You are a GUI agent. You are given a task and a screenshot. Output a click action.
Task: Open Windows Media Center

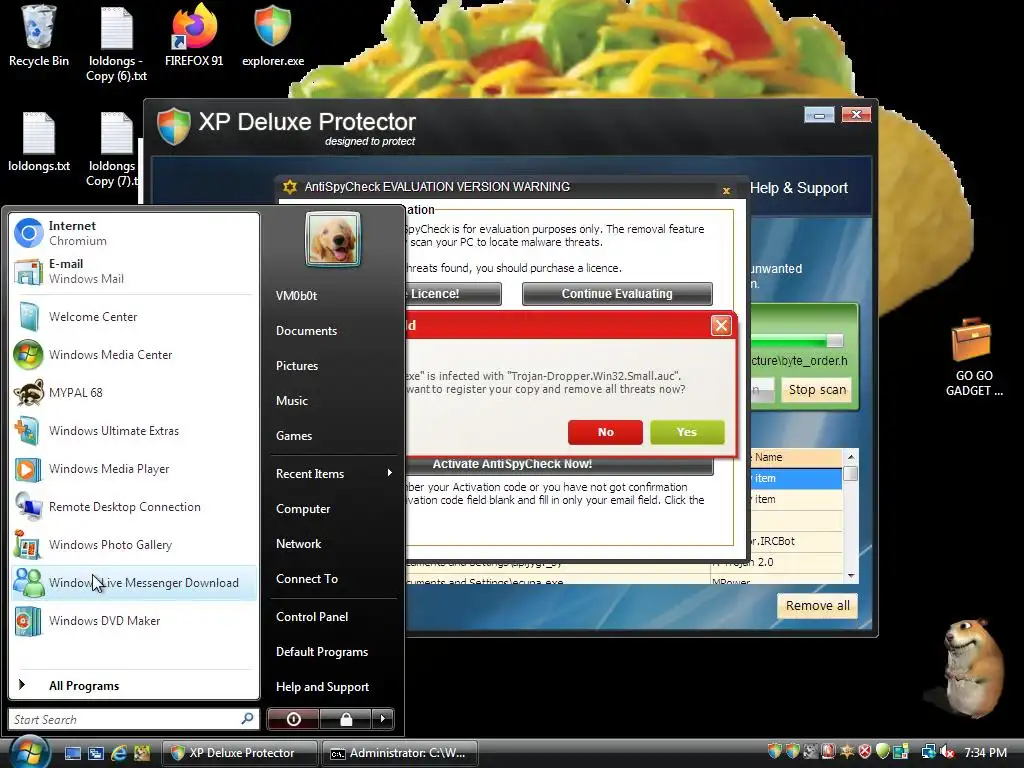(134, 355)
